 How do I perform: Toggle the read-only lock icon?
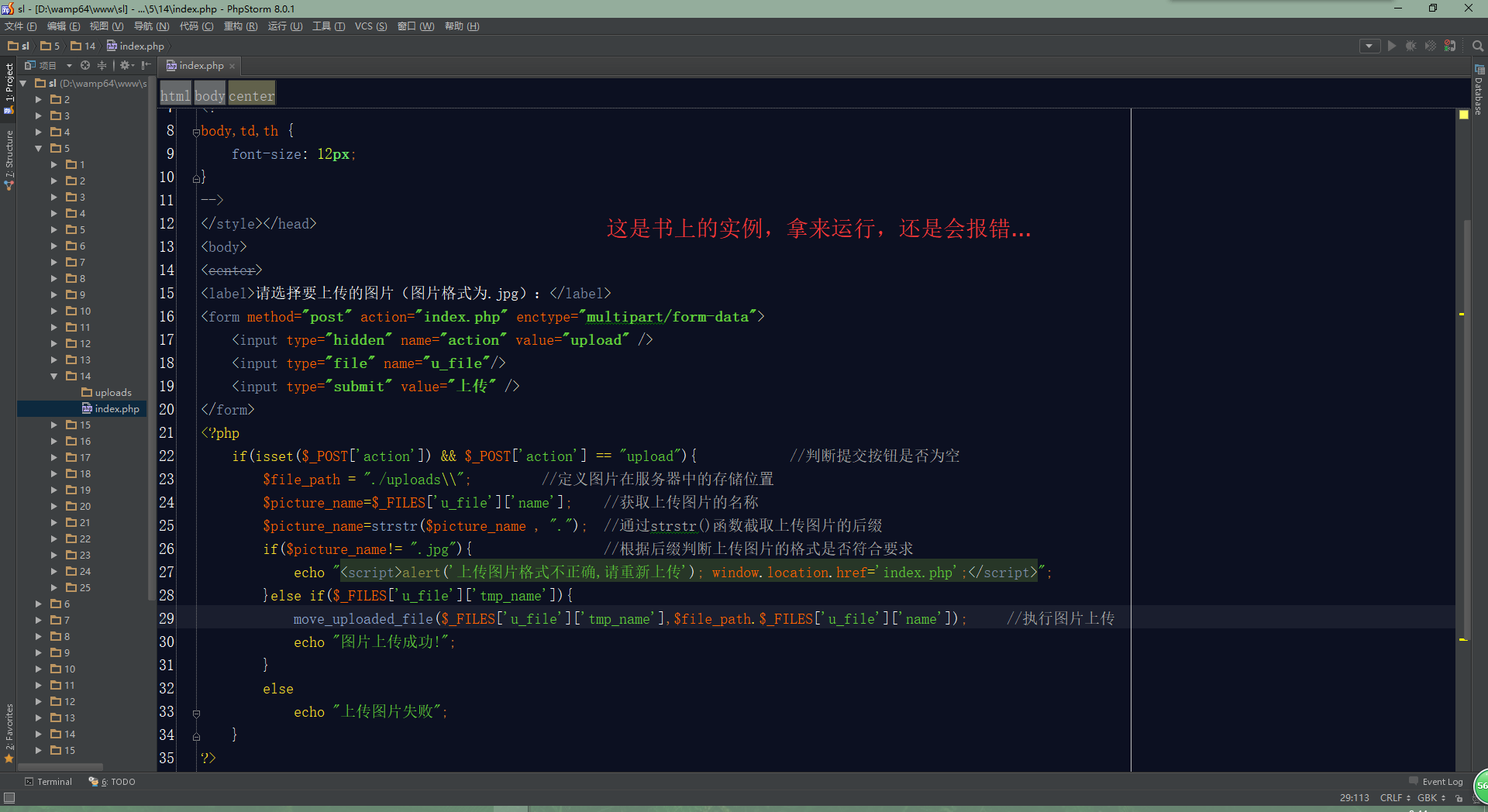[x=1459, y=797]
